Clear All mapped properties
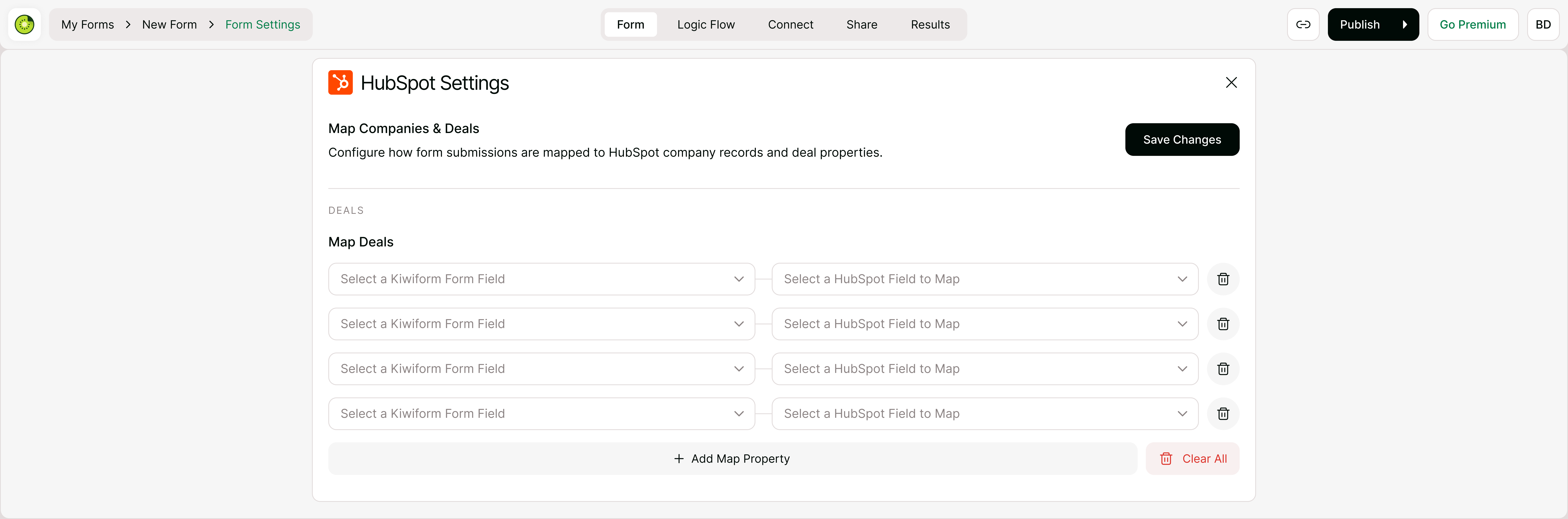Viewport: 1568px width, 519px height. click(x=1192, y=459)
